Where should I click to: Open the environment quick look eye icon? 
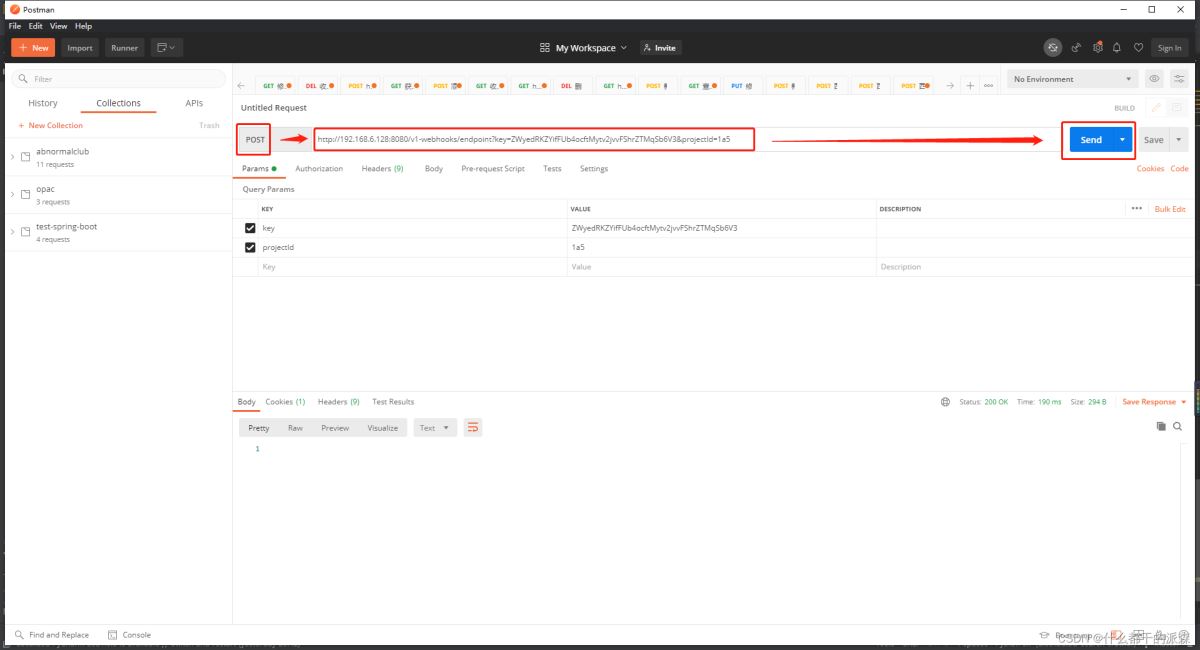coord(1154,79)
